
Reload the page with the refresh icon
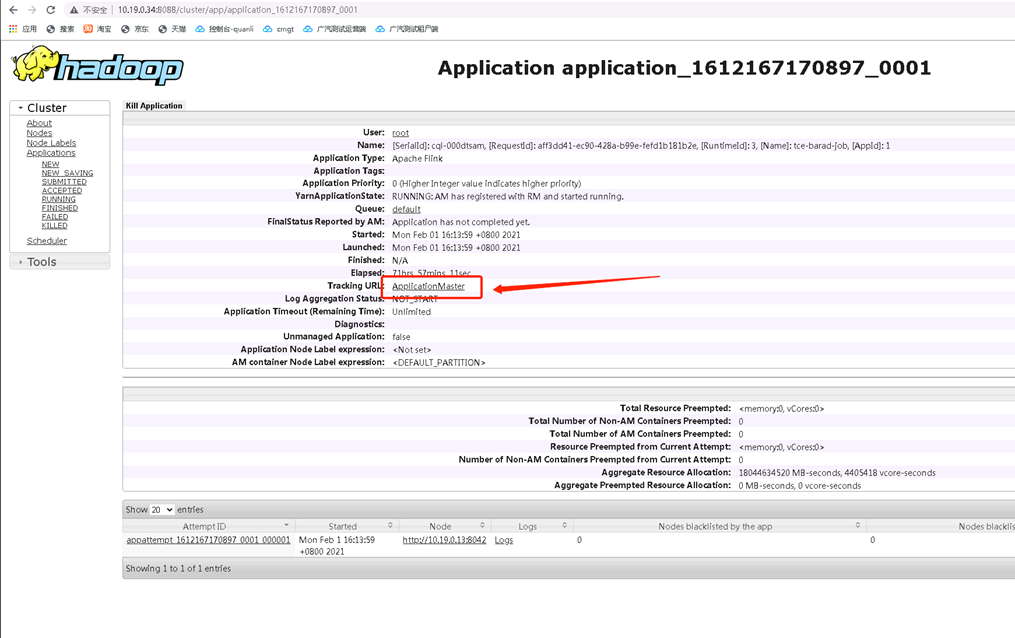[50, 10]
